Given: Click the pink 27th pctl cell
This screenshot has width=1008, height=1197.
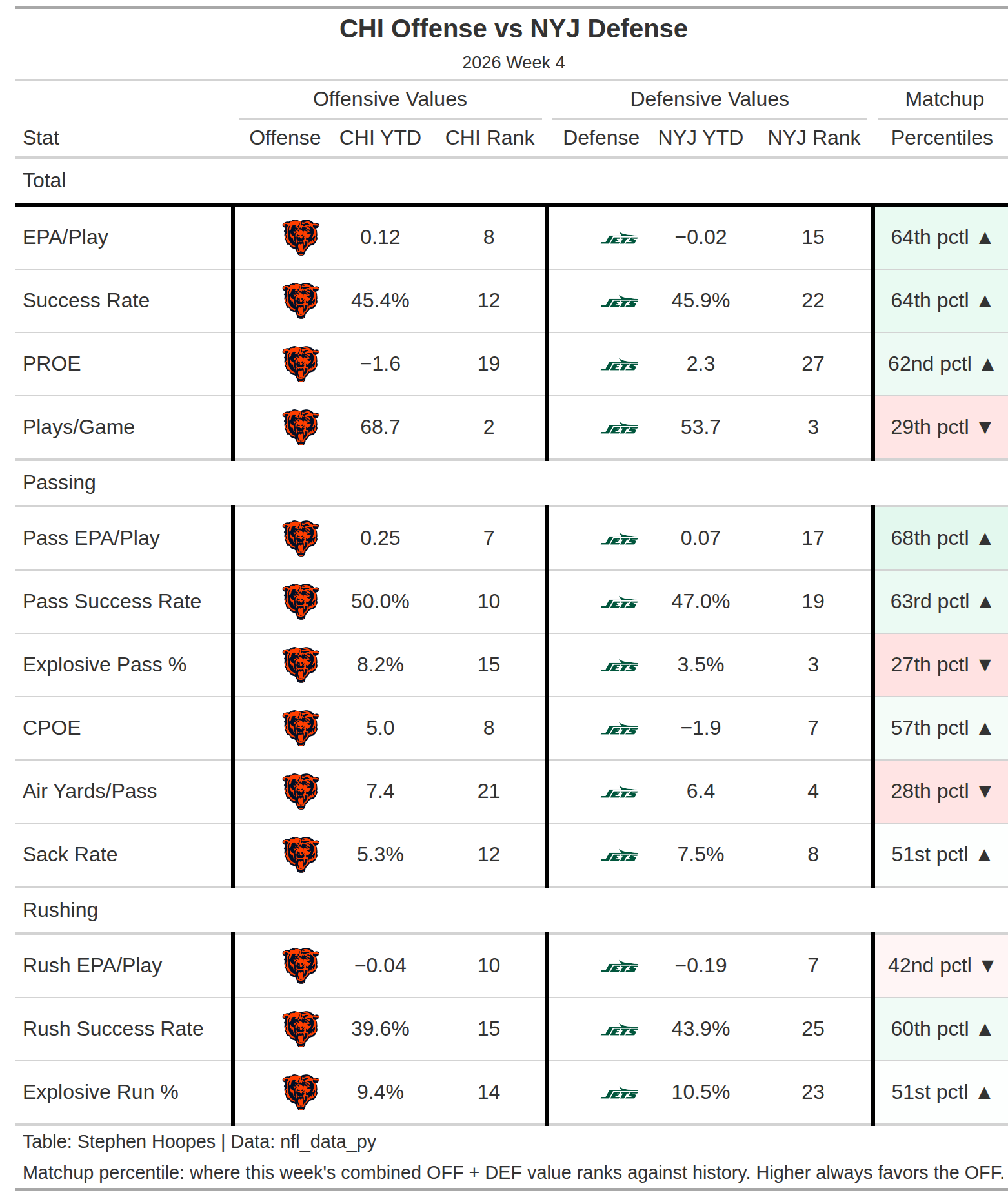Looking at the screenshot, I should coord(942,665).
